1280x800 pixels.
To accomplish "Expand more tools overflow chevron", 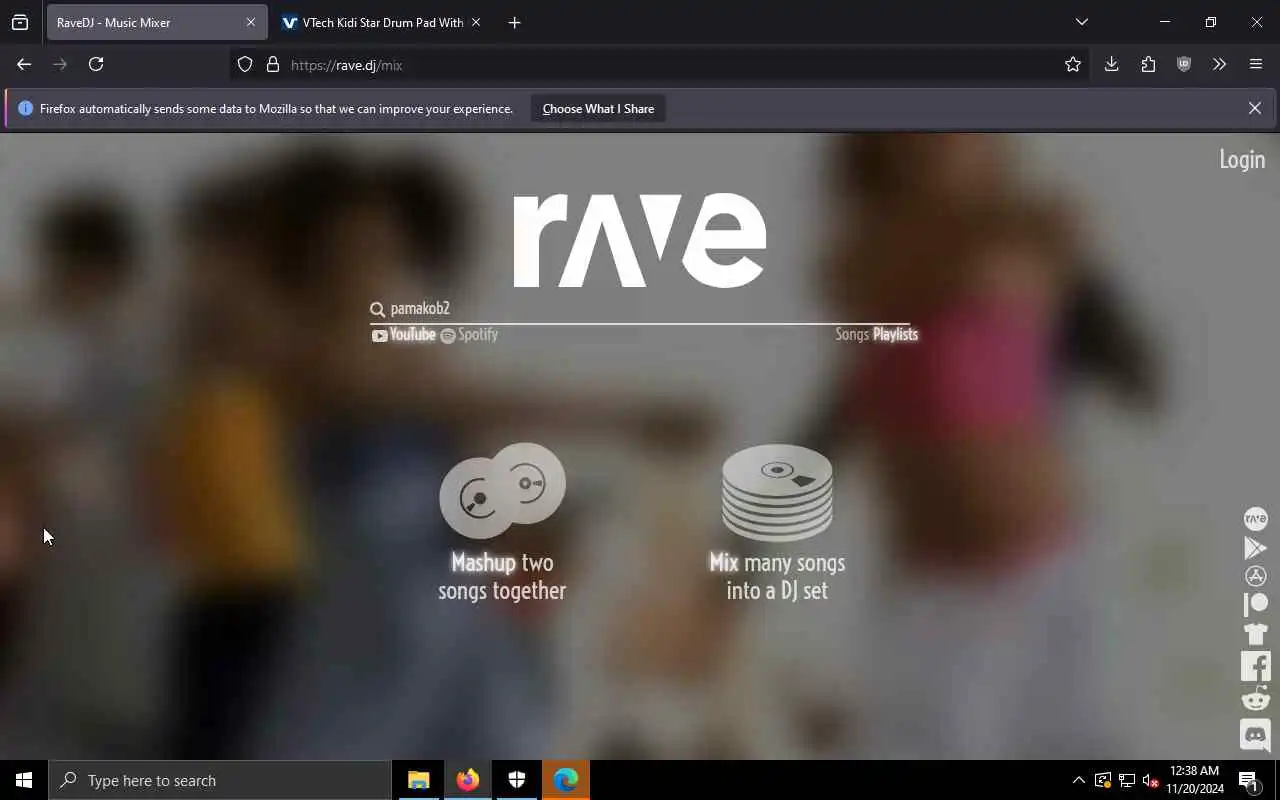I will pos(1219,64).
